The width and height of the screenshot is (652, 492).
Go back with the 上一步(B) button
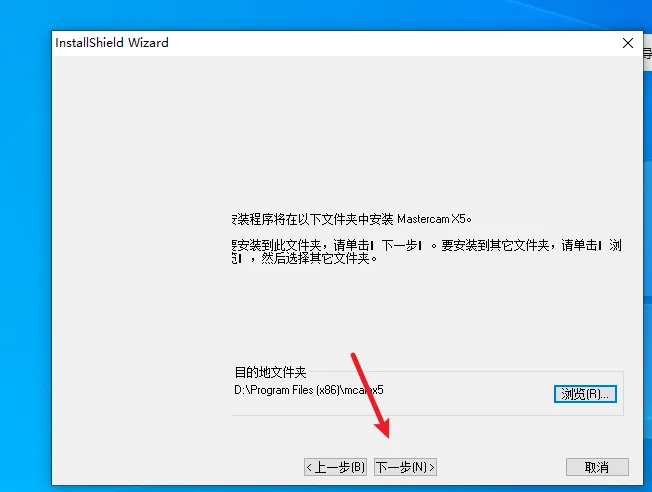pyautogui.click(x=335, y=467)
